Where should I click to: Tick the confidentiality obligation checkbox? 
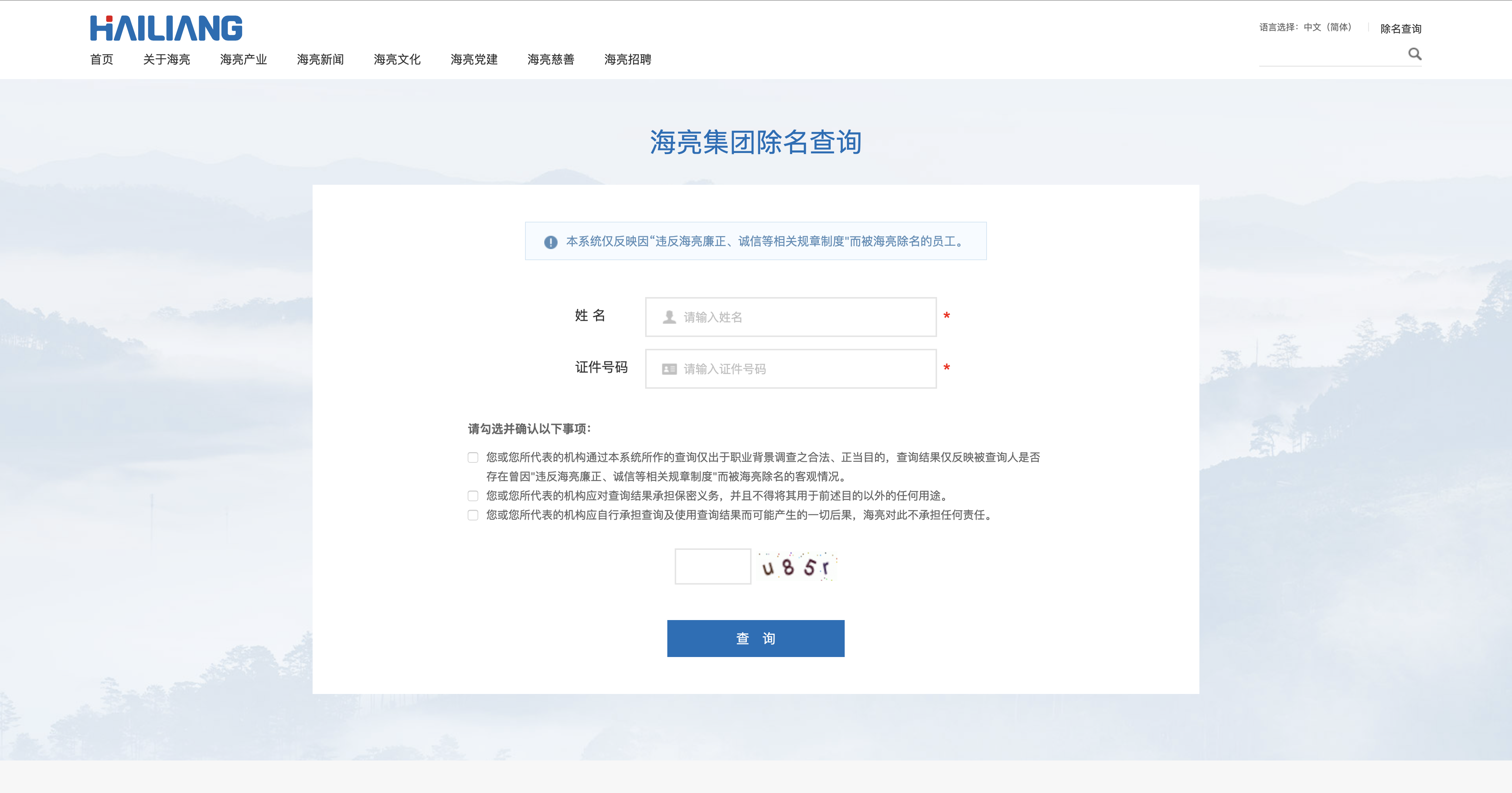pos(473,496)
